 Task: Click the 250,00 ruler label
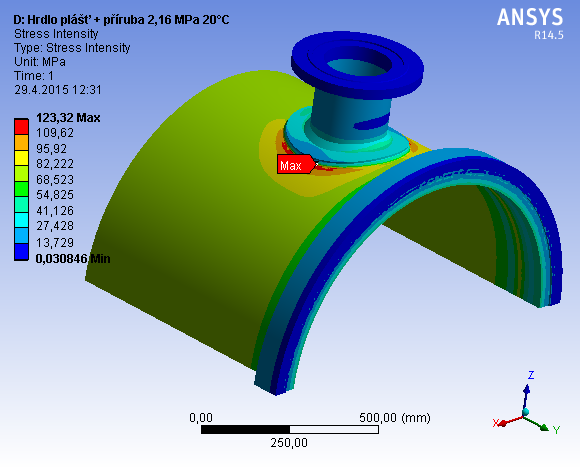(x=289, y=443)
